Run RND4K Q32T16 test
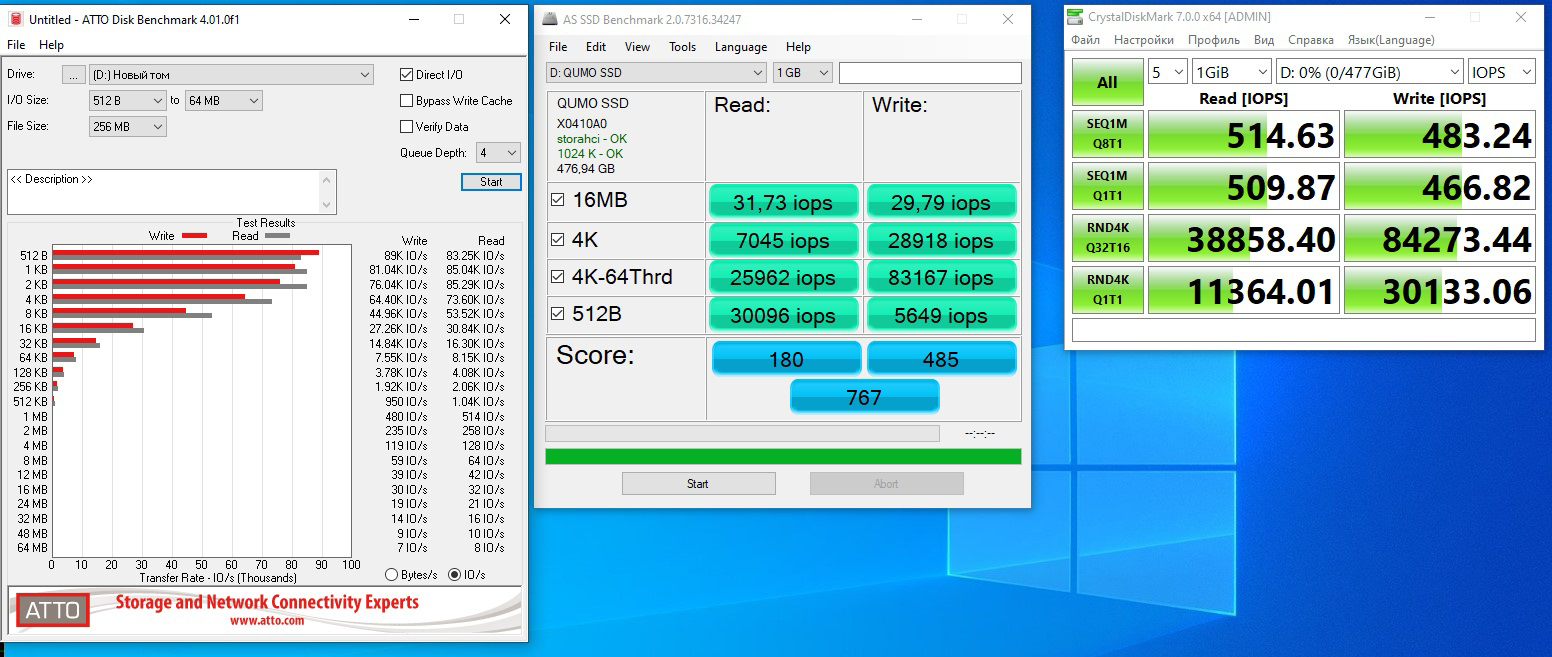 click(x=1107, y=239)
